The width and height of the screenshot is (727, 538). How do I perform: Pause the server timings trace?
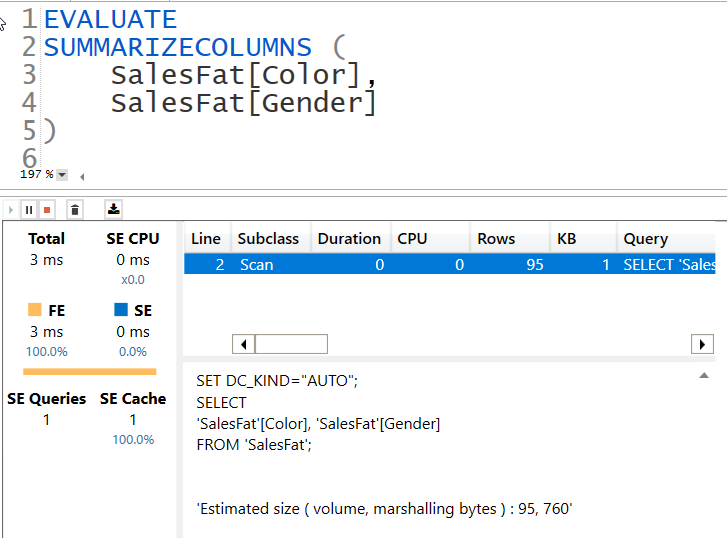coord(29,210)
